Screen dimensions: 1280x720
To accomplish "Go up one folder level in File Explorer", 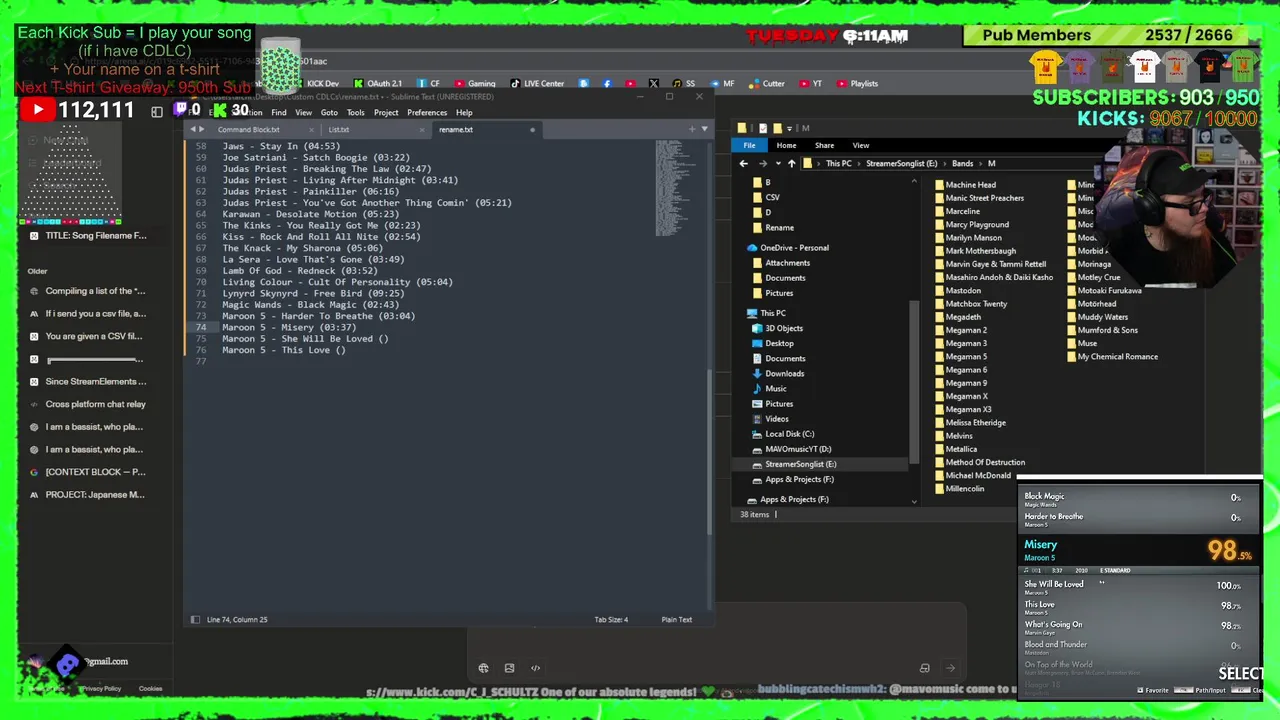I will point(791,163).
